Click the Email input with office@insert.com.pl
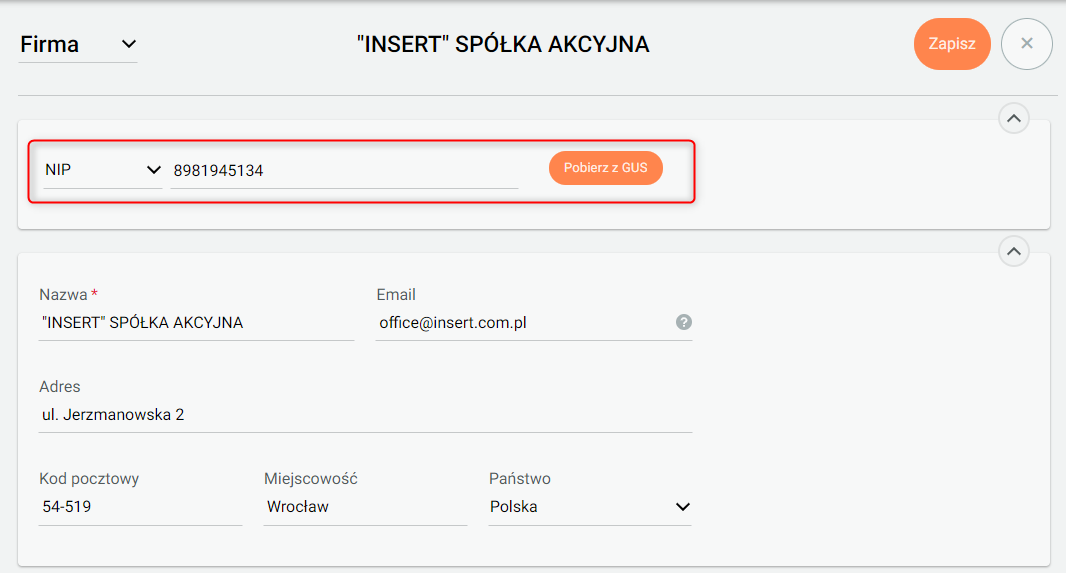Image resolution: width=1066 pixels, height=573 pixels. click(520, 323)
